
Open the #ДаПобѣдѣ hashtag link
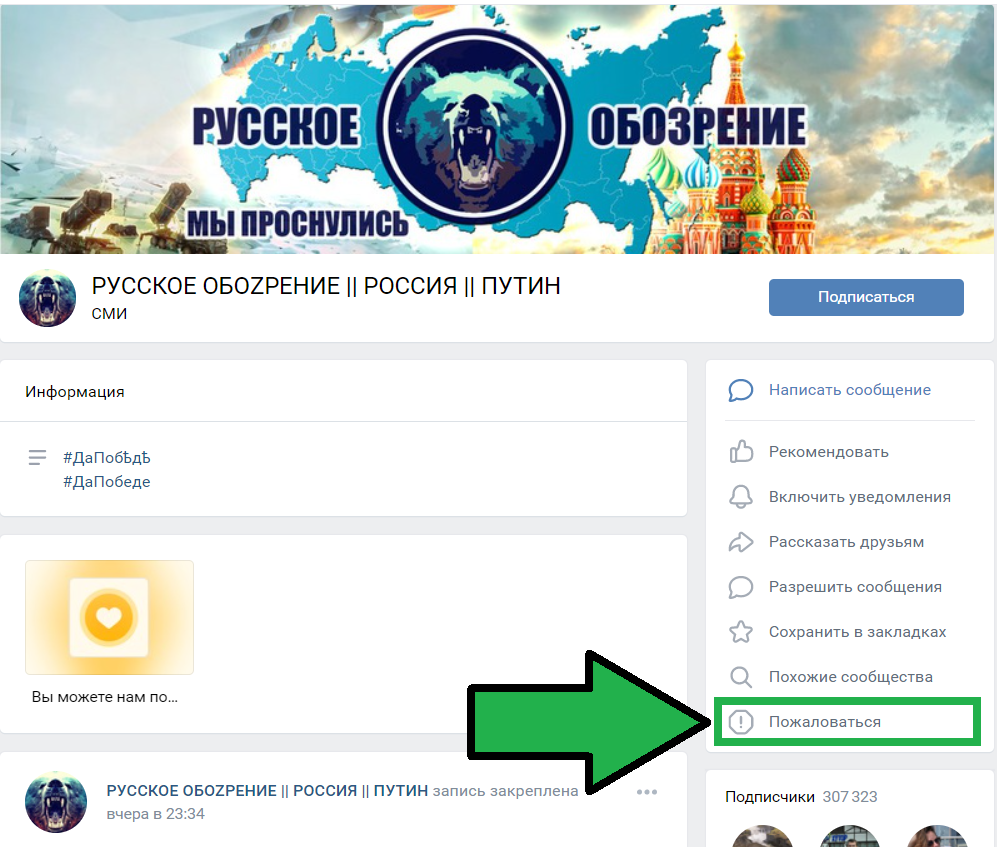point(107,457)
